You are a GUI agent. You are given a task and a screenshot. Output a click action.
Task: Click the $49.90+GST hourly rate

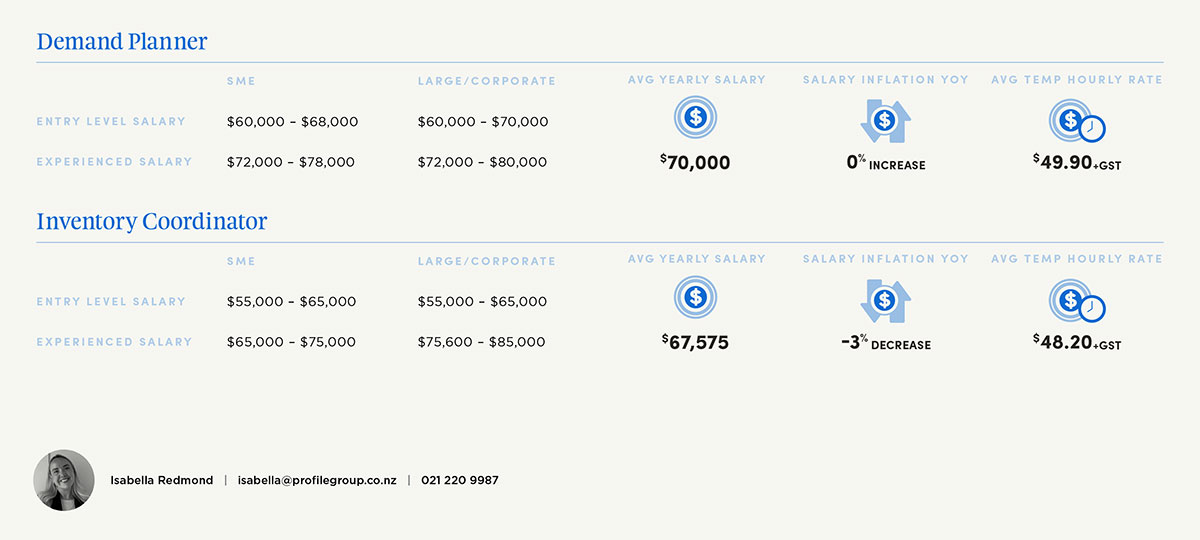tap(1077, 163)
